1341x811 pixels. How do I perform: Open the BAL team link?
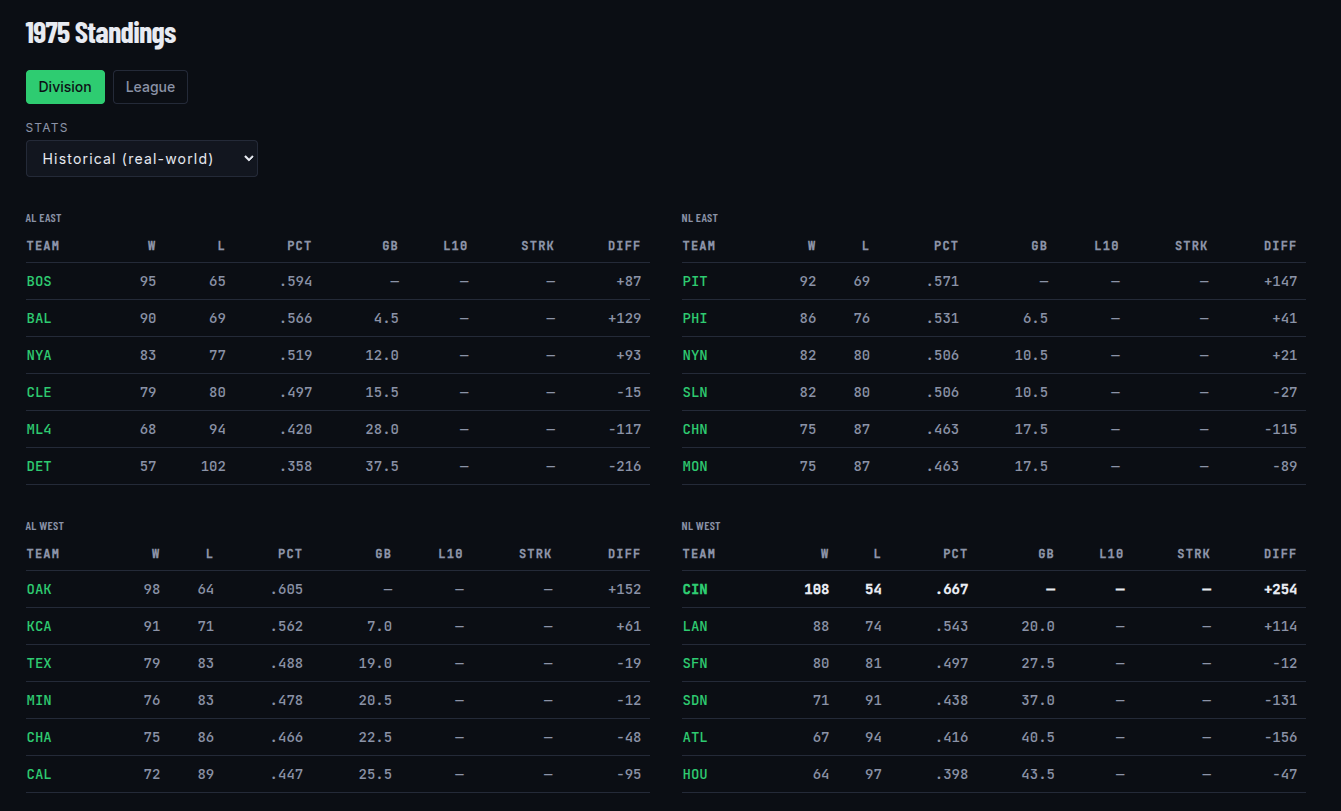pyautogui.click(x=39, y=319)
